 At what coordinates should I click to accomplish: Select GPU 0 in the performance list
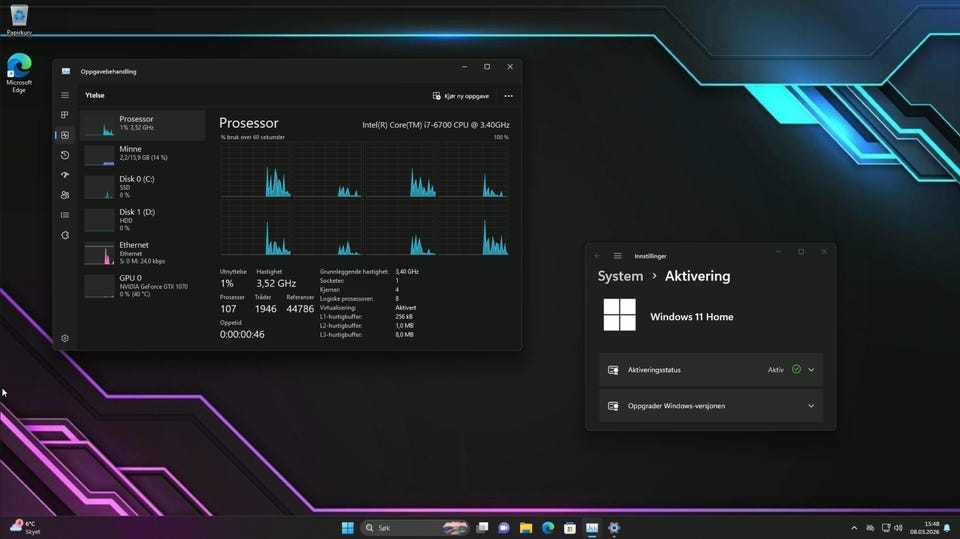pos(142,286)
